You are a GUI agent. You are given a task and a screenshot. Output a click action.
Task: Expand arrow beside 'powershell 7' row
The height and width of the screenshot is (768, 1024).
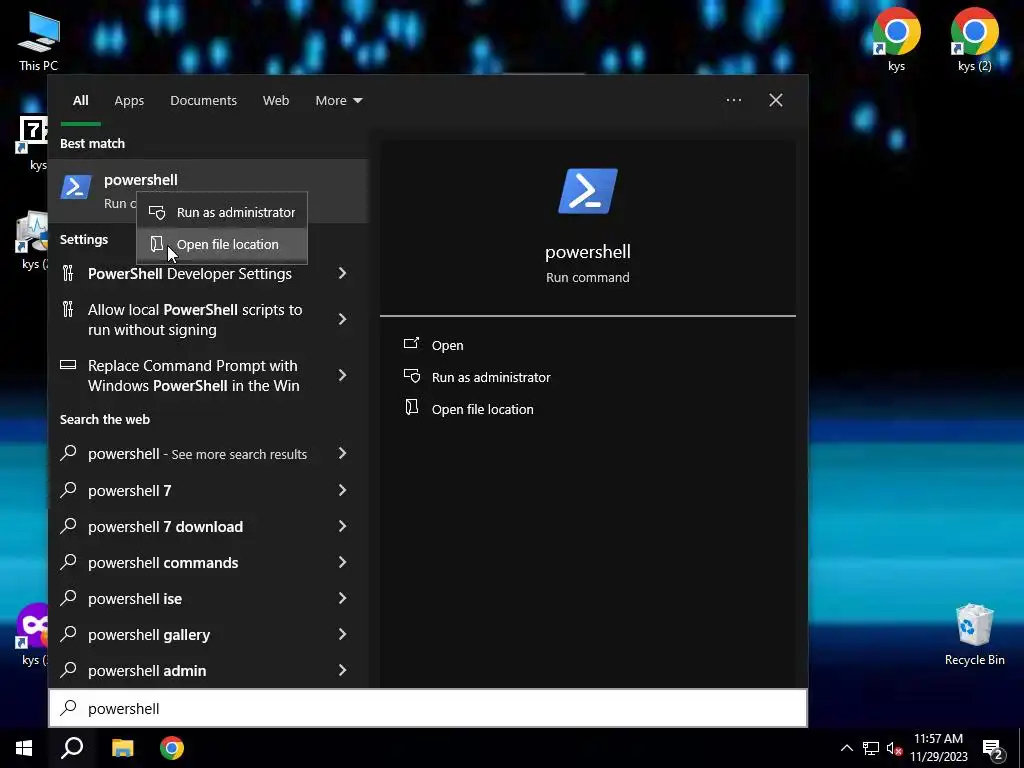[x=342, y=490]
